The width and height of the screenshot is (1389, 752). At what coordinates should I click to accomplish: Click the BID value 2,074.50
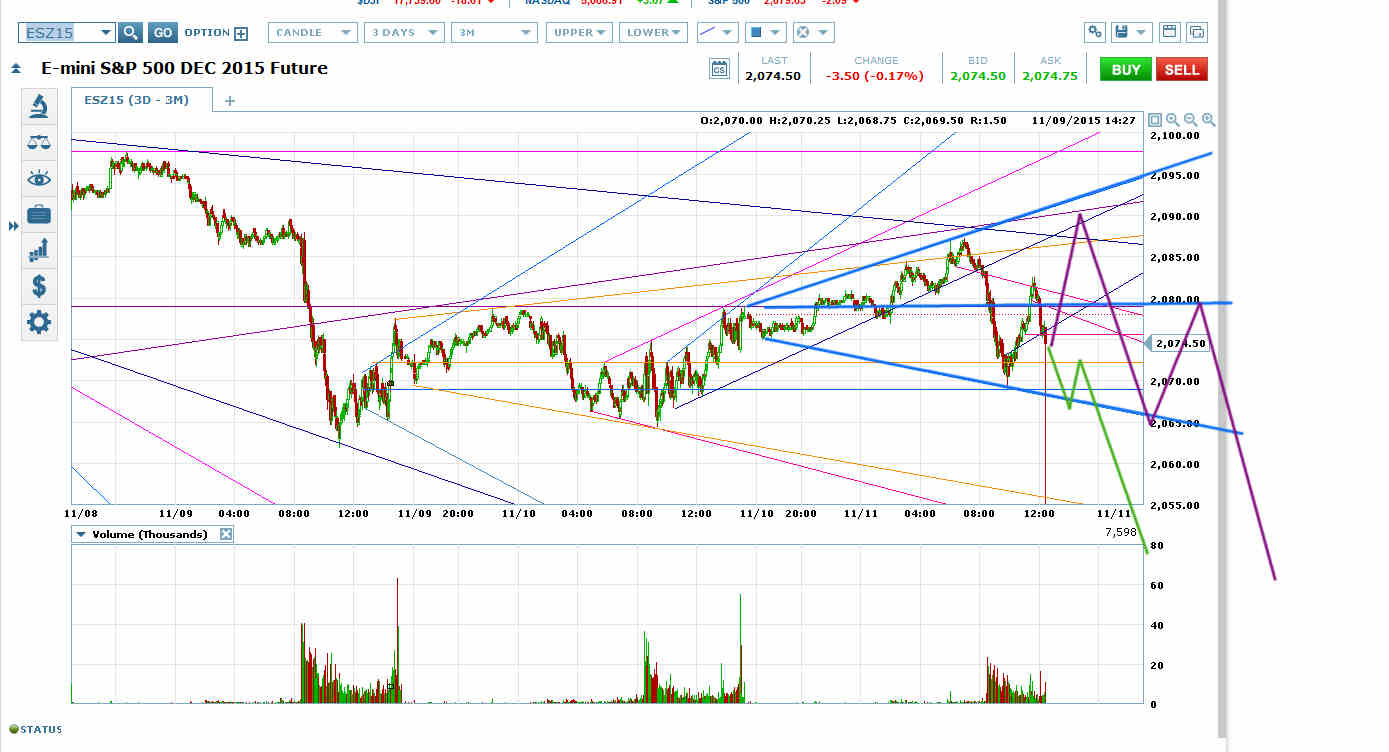pos(977,76)
